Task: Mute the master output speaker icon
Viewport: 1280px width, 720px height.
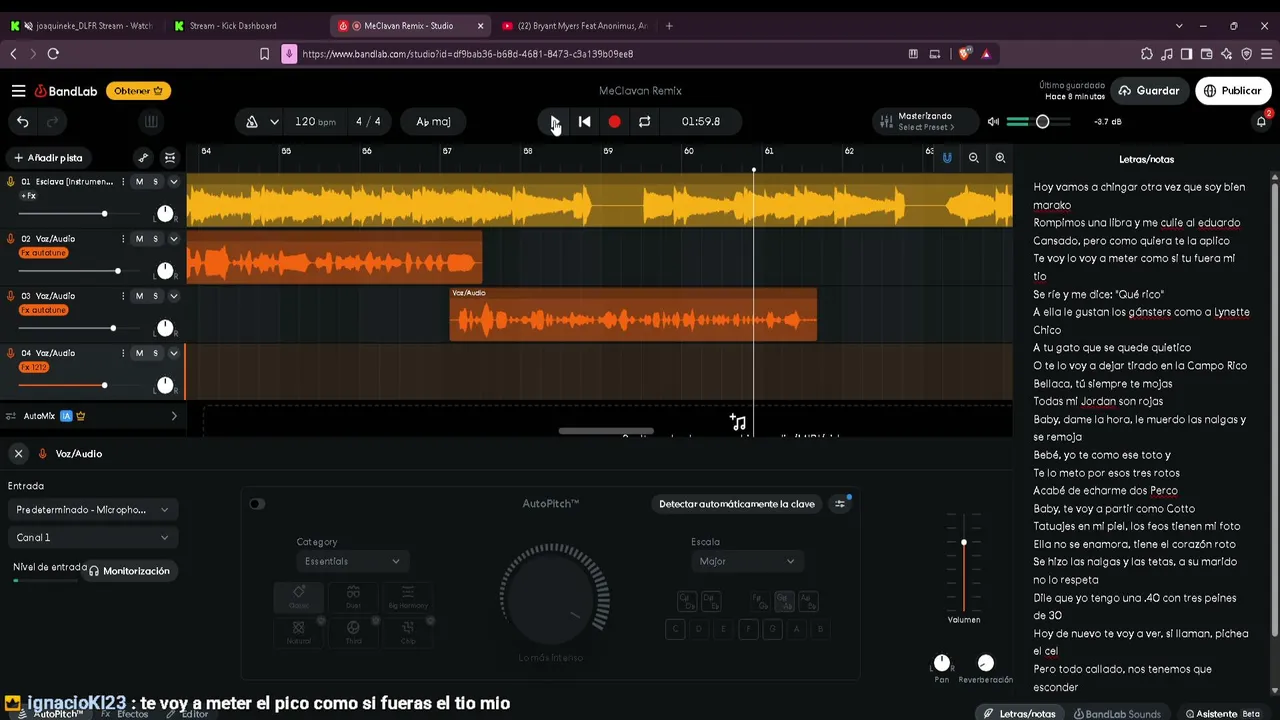Action: (993, 122)
